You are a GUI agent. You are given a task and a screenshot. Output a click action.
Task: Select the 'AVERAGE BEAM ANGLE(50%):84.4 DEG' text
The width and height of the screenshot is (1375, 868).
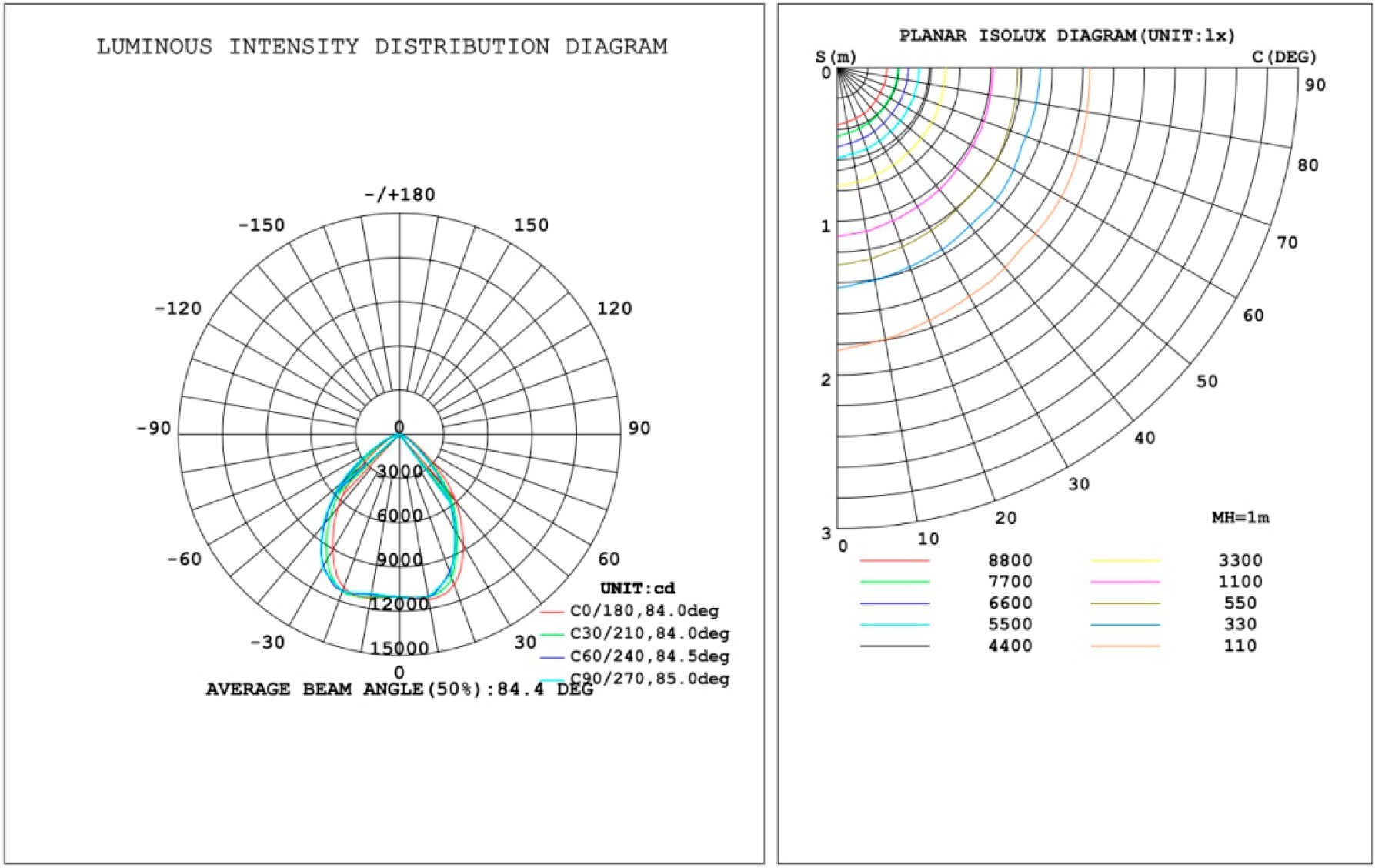[399, 689]
